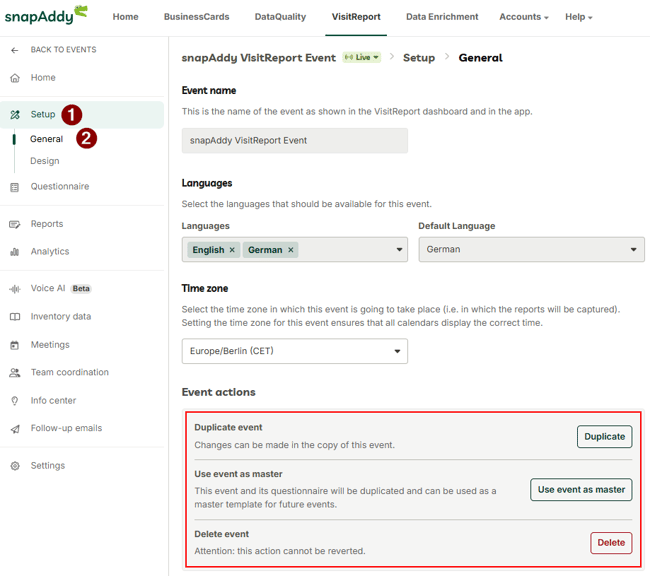Screen dimensions: 650x576
Task: Open the Default Language dropdown
Action: coord(531,249)
